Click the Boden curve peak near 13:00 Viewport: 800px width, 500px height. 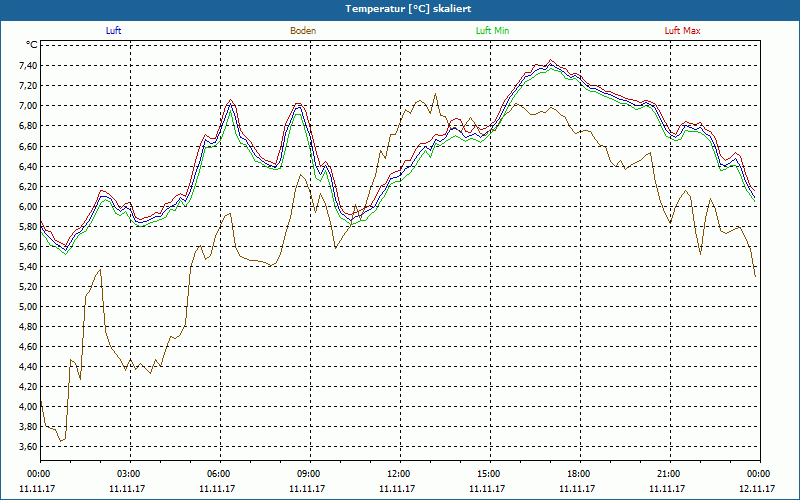435,94
